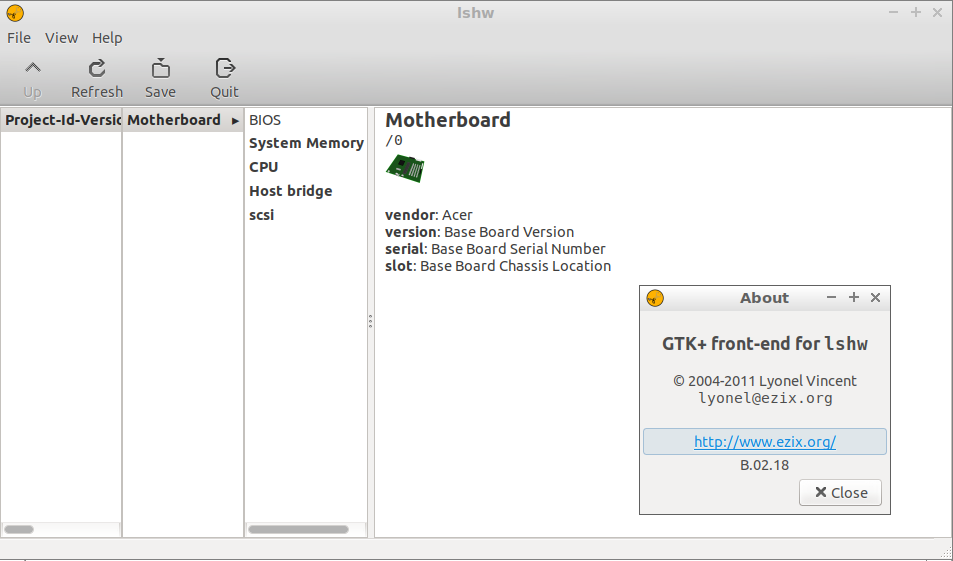Click the lshw logo icon in main title bar
The image size is (953, 561).
pyautogui.click(x=15, y=13)
